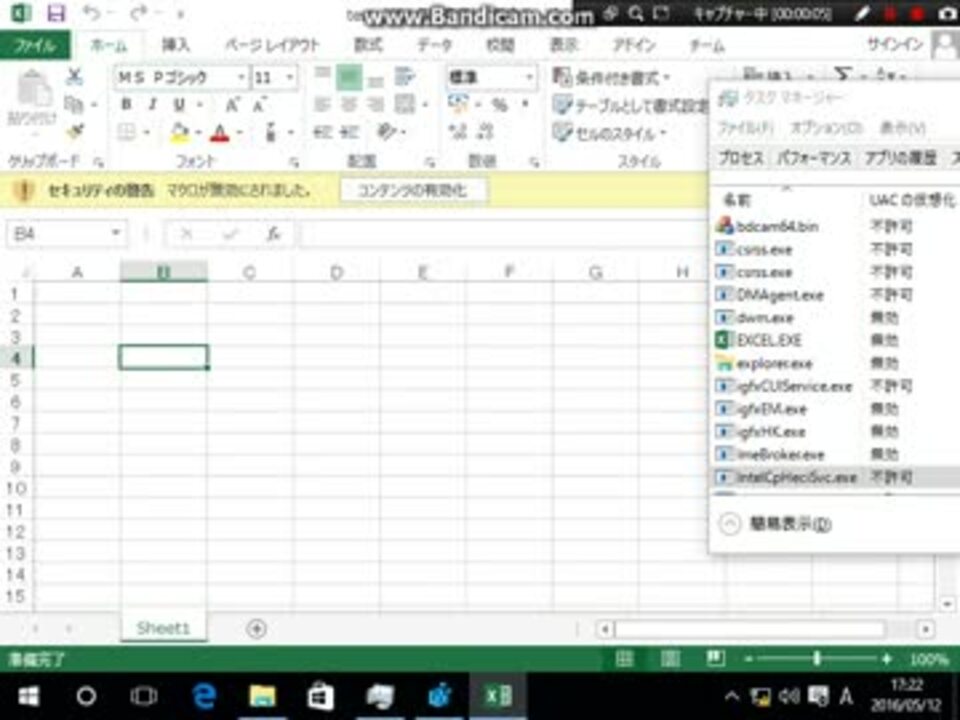Viewport: 960px width, 720px height.
Task: Click the Wrap Text icon
Action: tap(405, 77)
